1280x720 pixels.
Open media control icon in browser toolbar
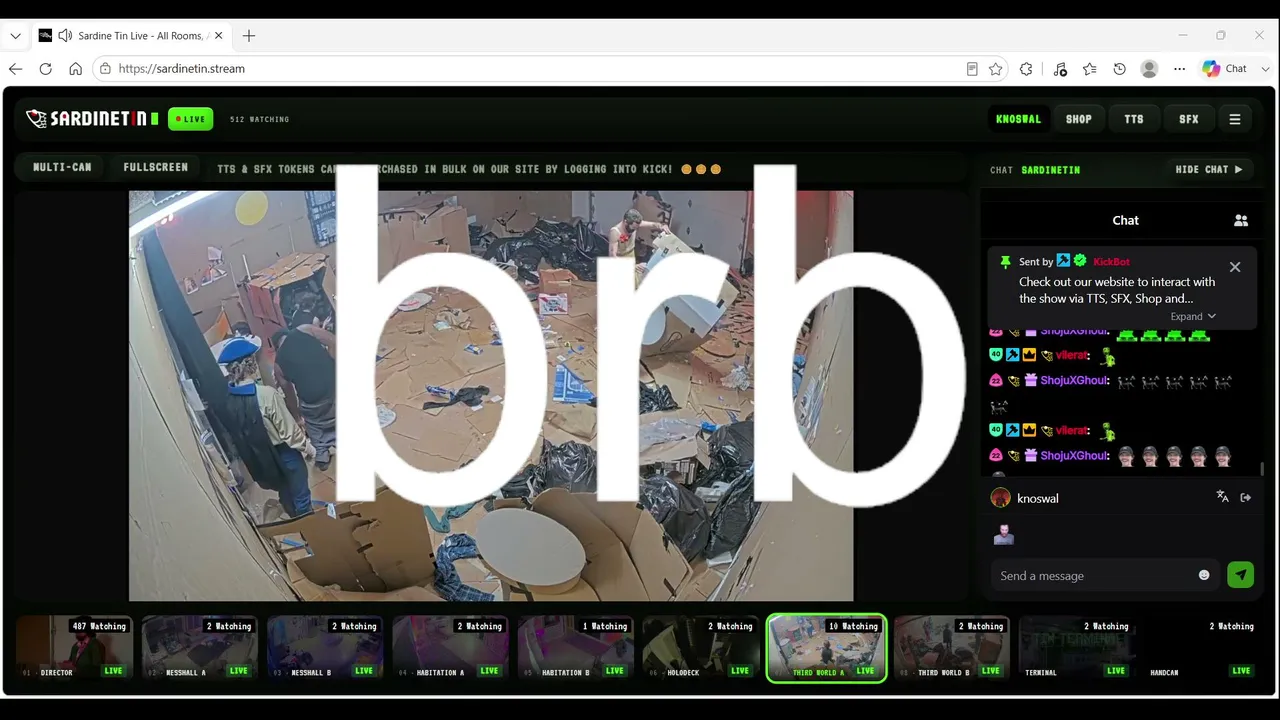(x=1060, y=69)
